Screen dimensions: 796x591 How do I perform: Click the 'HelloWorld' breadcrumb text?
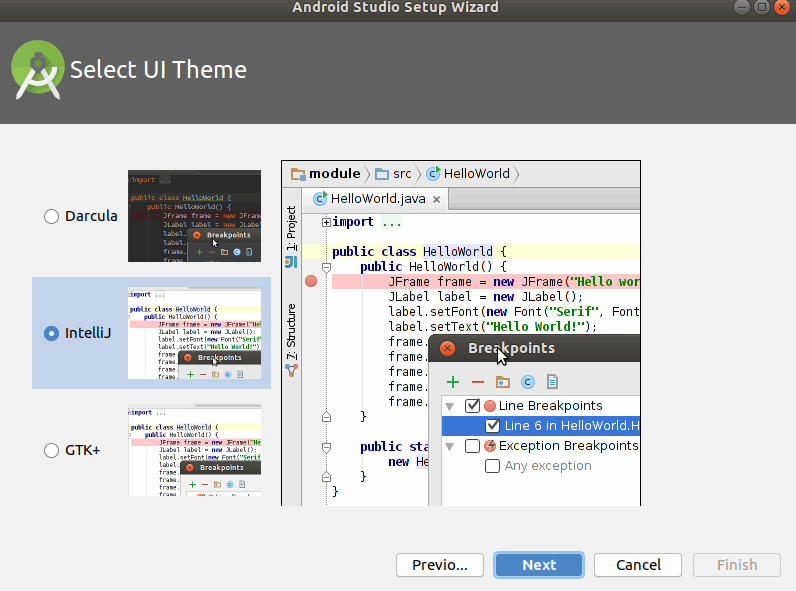477,174
